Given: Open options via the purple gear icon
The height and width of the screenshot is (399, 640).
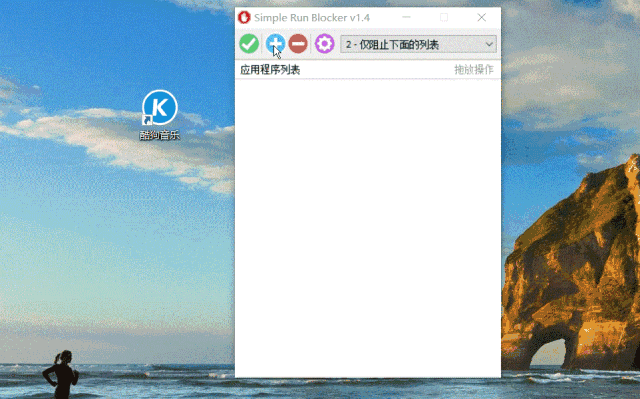Looking at the screenshot, I should pos(324,44).
